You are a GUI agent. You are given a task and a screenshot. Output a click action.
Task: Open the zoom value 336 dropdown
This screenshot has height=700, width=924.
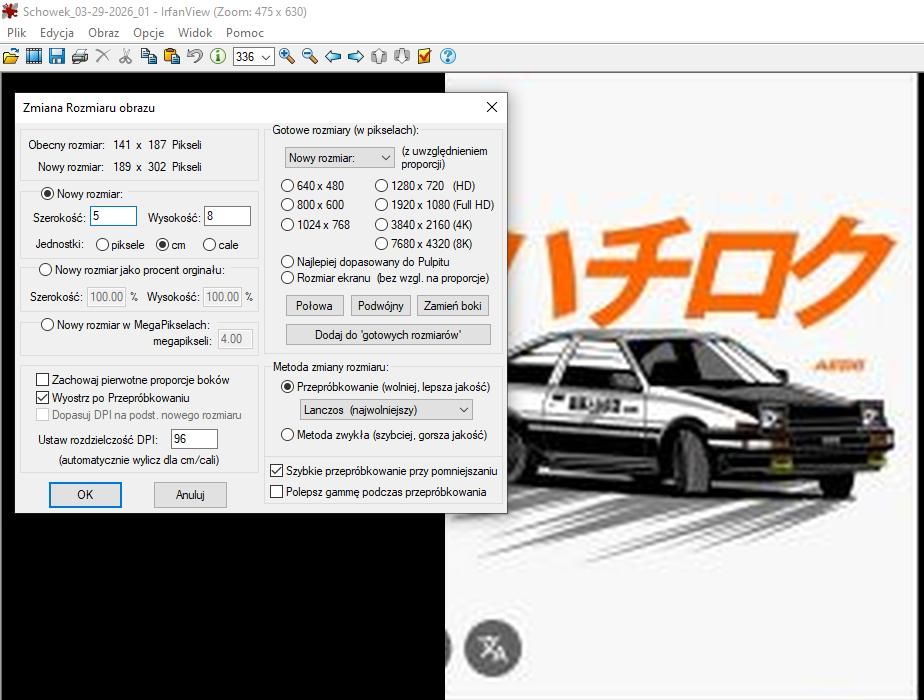[266, 57]
